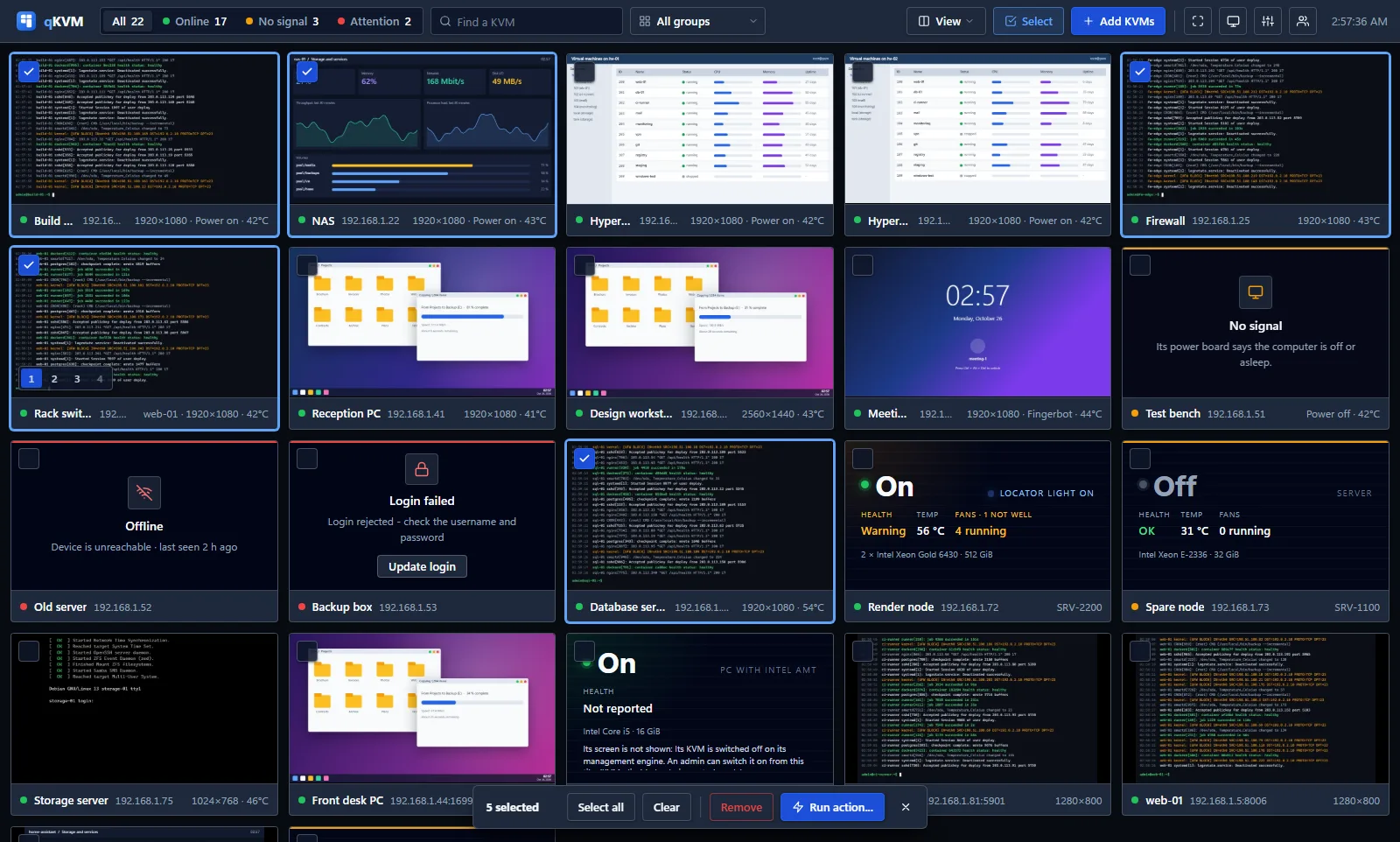Uncheck the Database server tile checkbox
This screenshot has height=842, width=1400.
pyautogui.click(x=584, y=459)
